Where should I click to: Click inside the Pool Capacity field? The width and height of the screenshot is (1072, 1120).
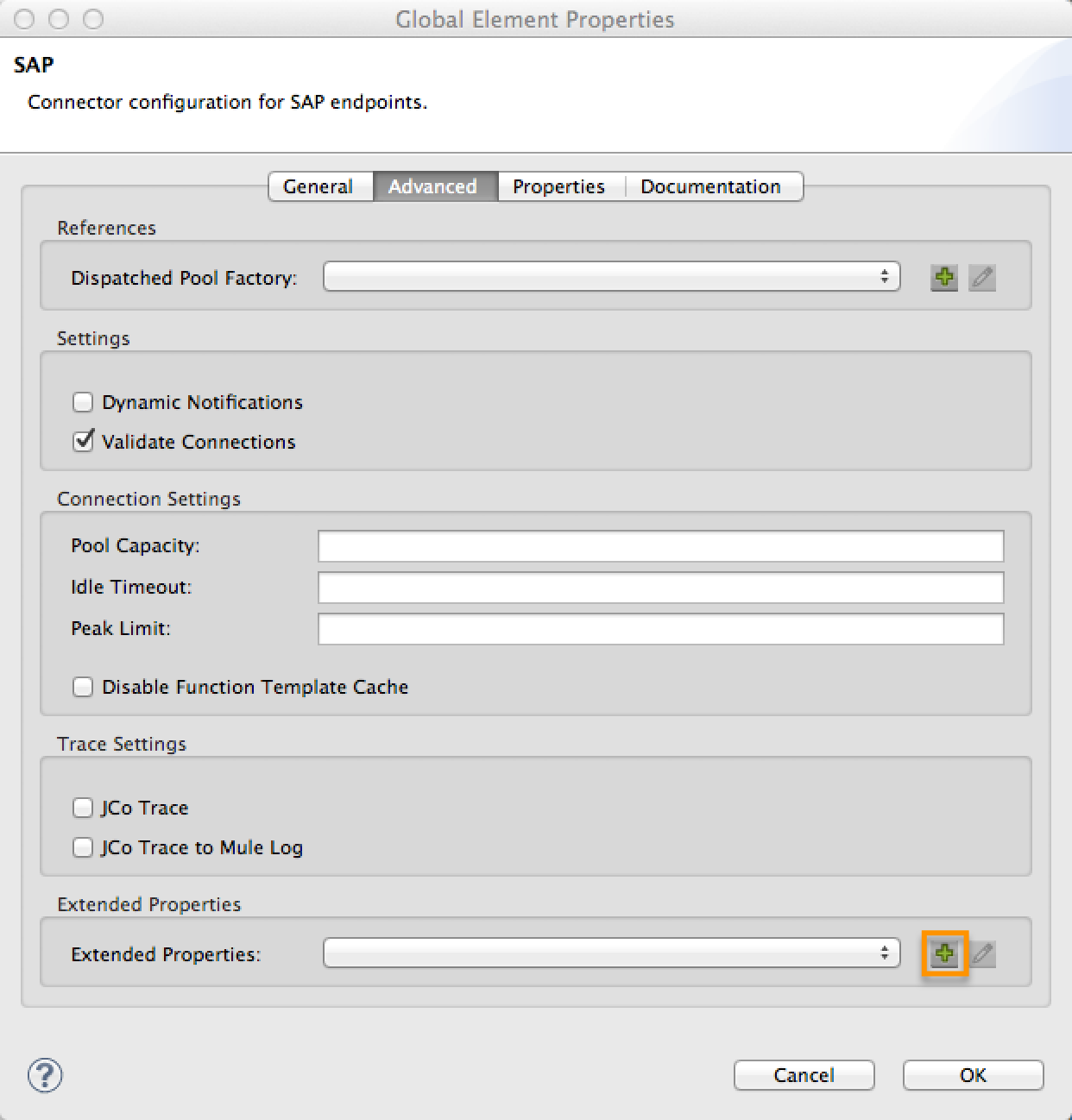[660, 545]
